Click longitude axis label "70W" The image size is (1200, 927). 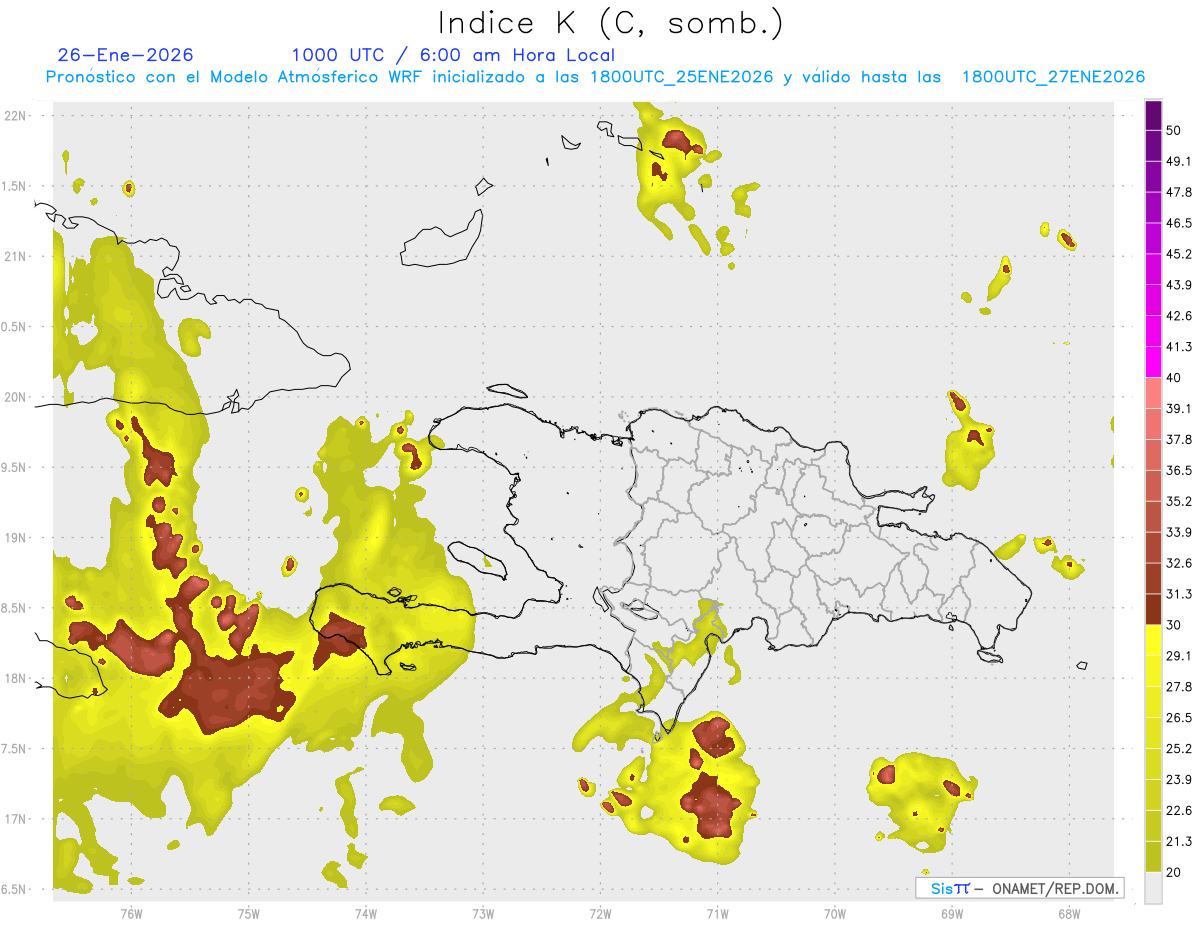coord(834,913)
